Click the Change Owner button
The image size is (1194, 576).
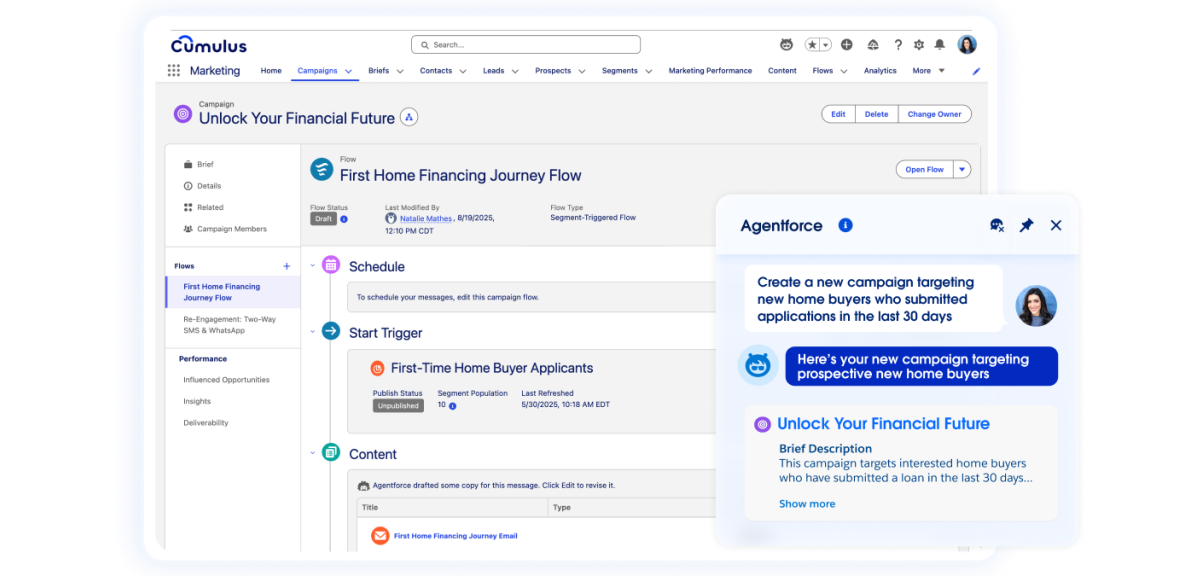pyautogui.click(x=934, y=114)
